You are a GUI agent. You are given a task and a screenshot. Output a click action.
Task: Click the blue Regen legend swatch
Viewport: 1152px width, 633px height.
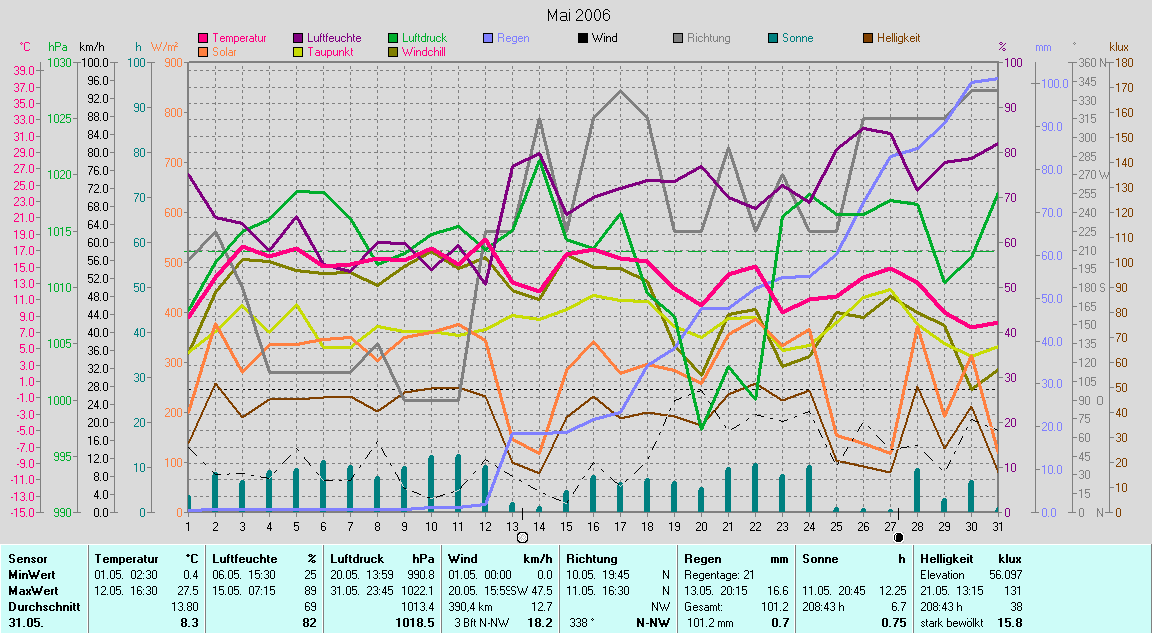487,38
